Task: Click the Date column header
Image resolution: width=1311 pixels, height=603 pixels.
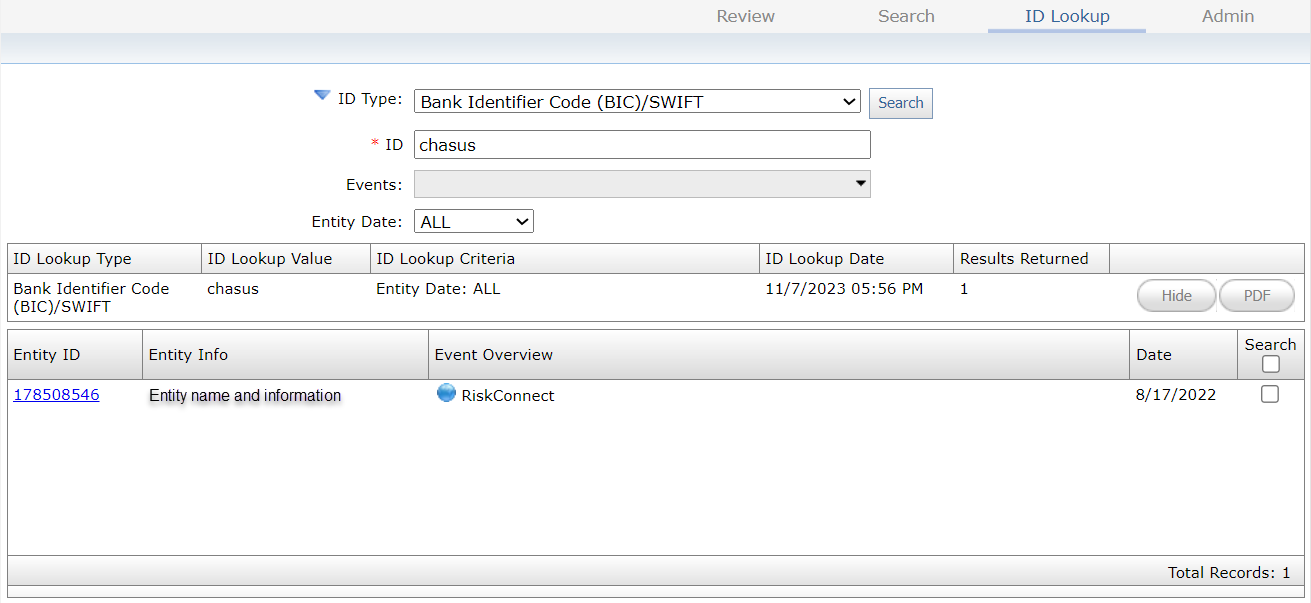Action: (x=1153, y=355)
